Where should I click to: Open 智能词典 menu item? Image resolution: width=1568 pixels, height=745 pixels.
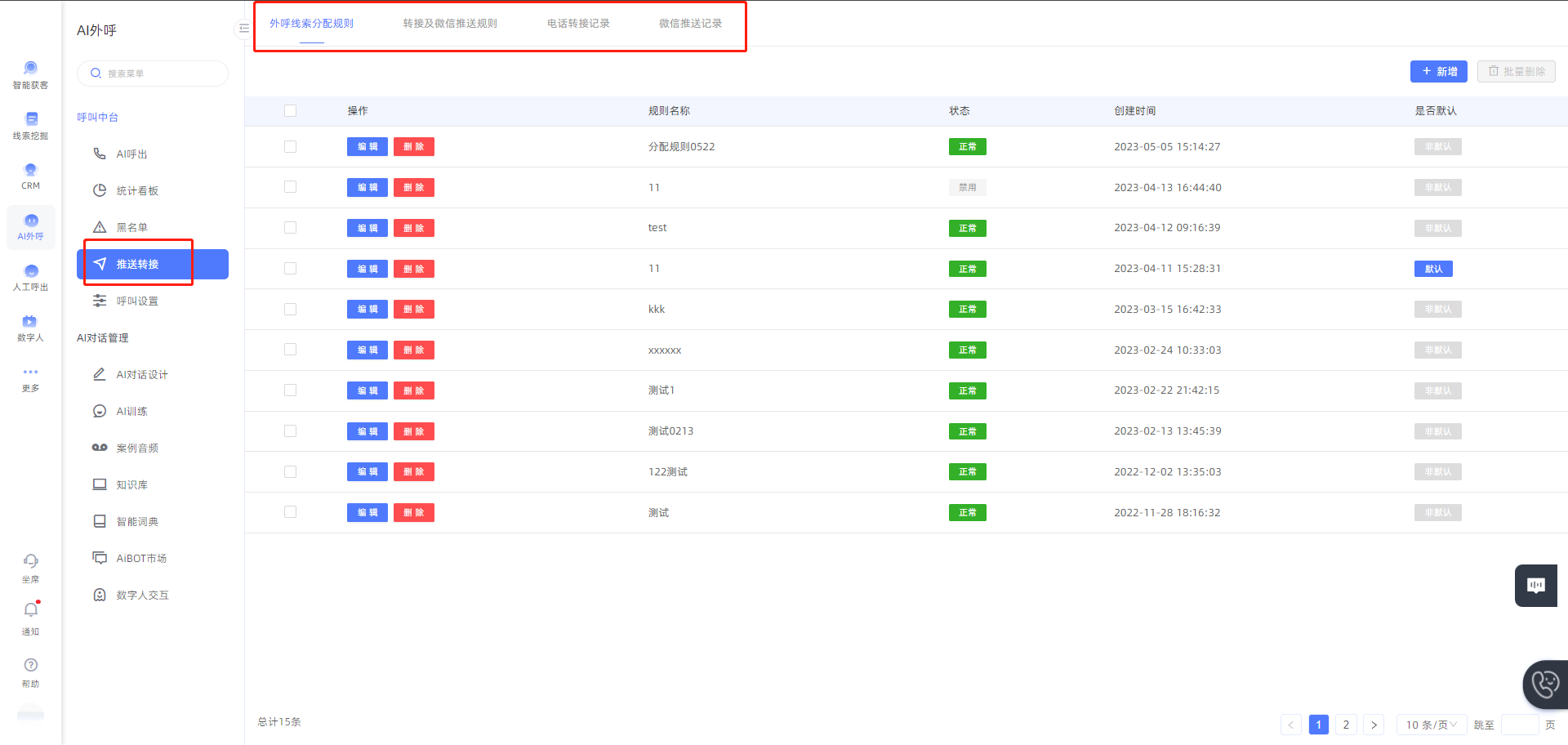(153, 522)
